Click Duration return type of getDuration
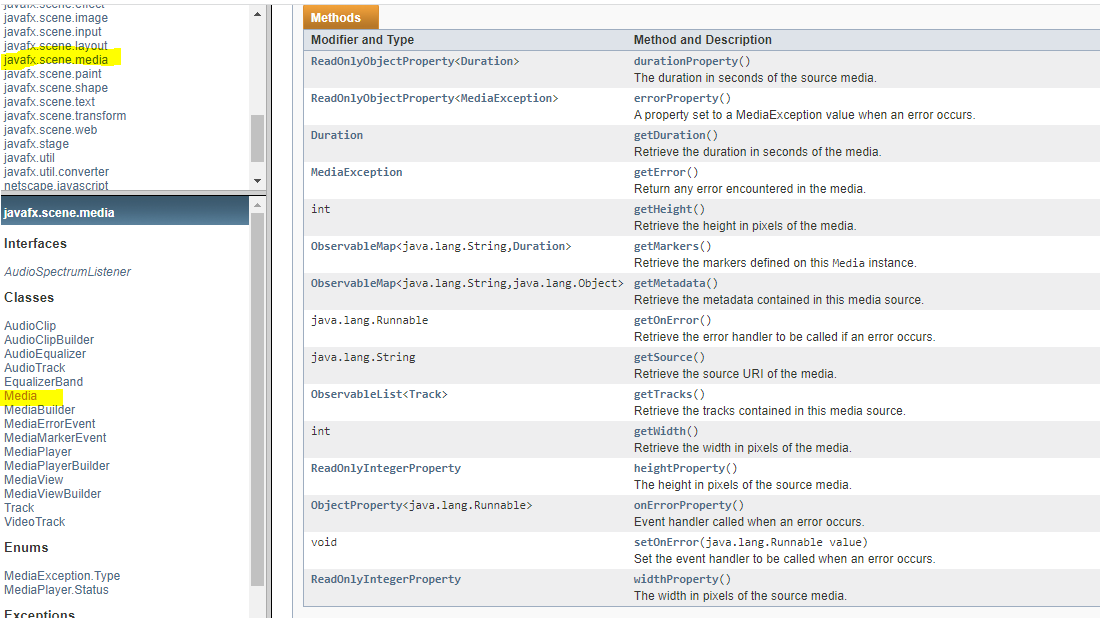Screen dimensions: 1100x618 [337, 135]
